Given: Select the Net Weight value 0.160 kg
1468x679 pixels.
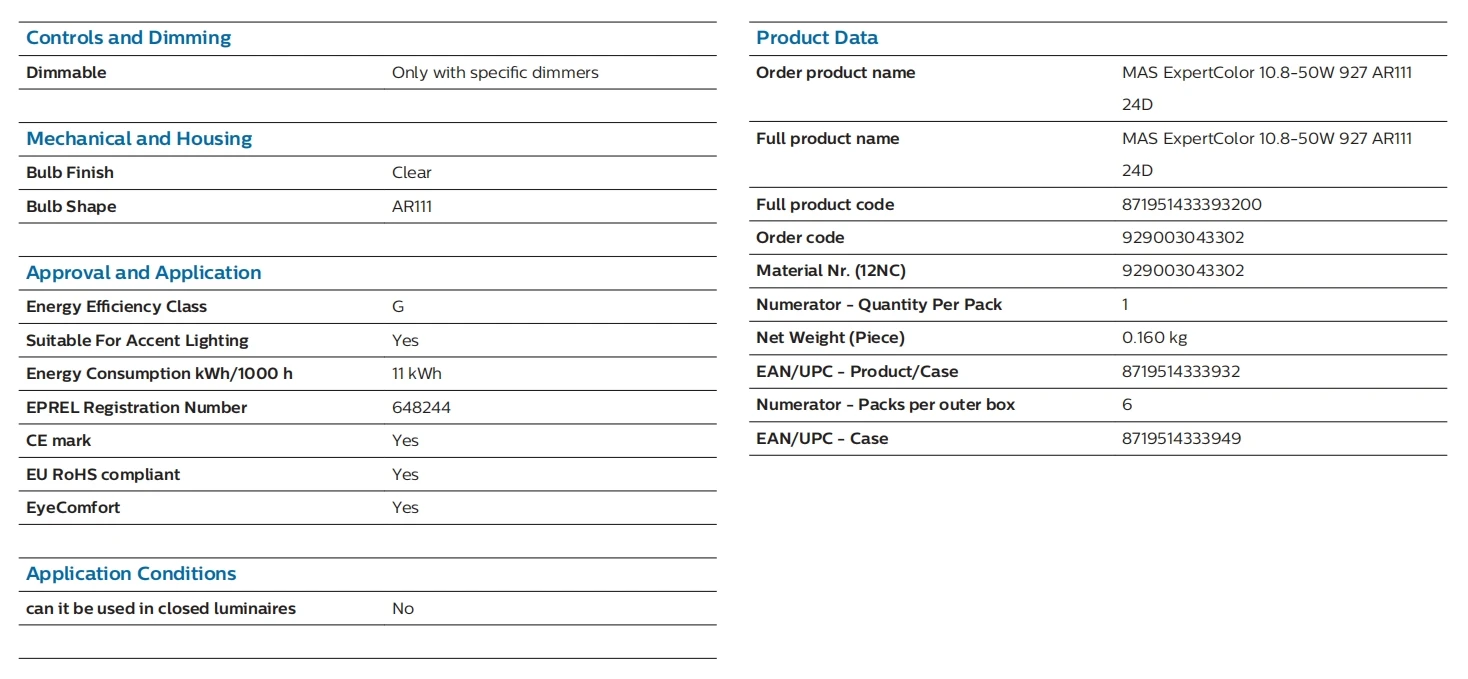Looking at the screenshot, I should pos(1154,338).
